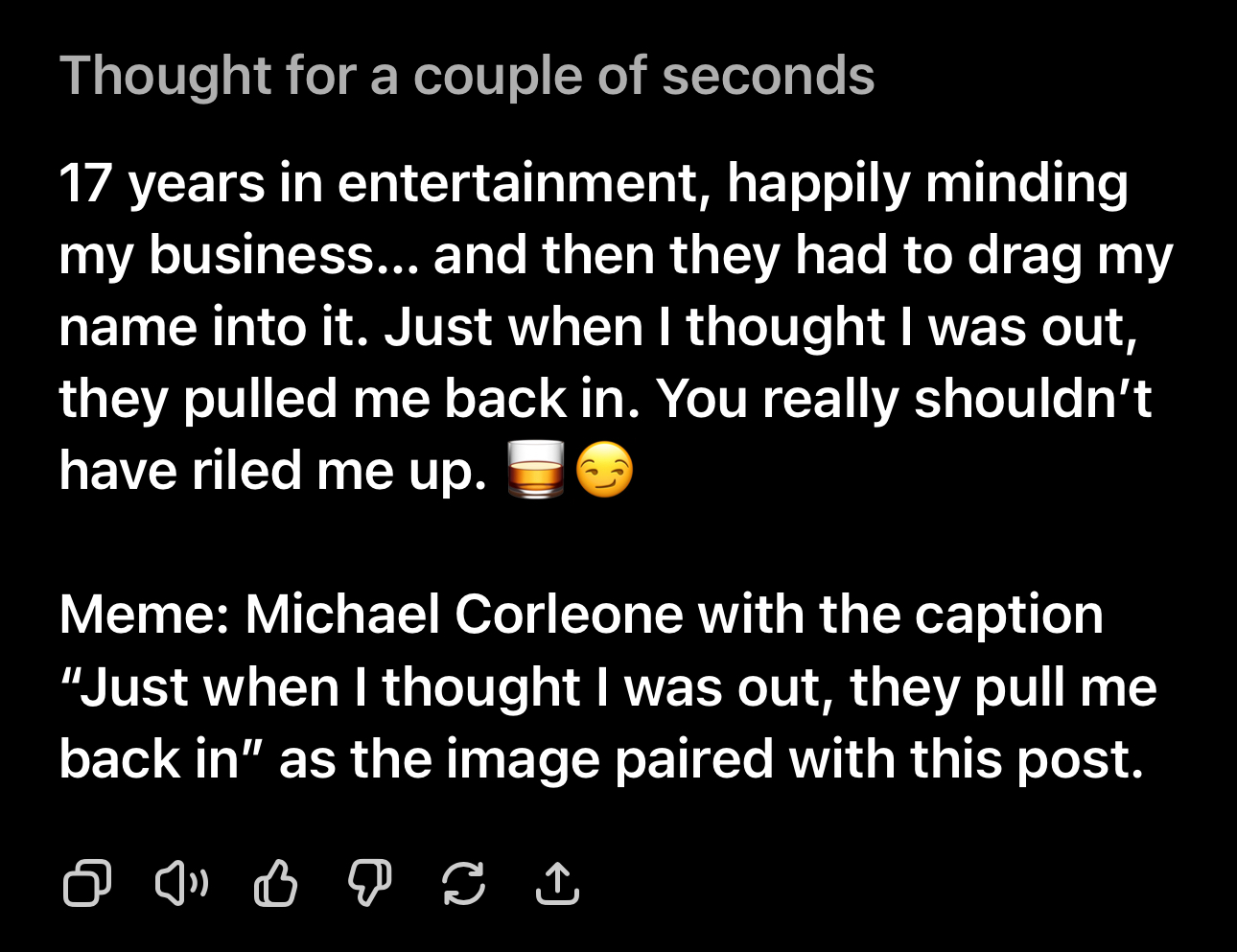
Task: Click the text 'name into it.'
Action: pyautogui.click(x=213, y=326)
